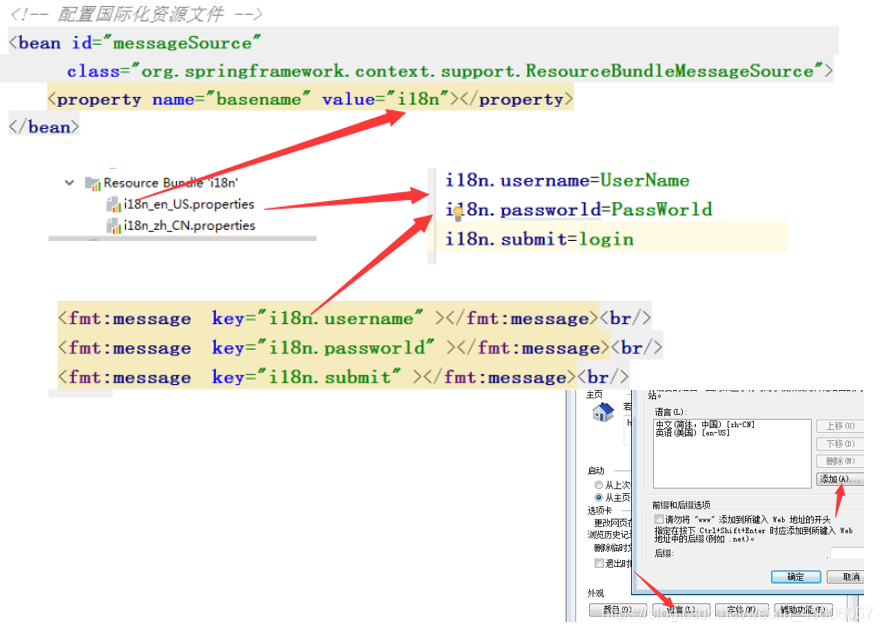Click the property name="basename" line

[310, 99]
